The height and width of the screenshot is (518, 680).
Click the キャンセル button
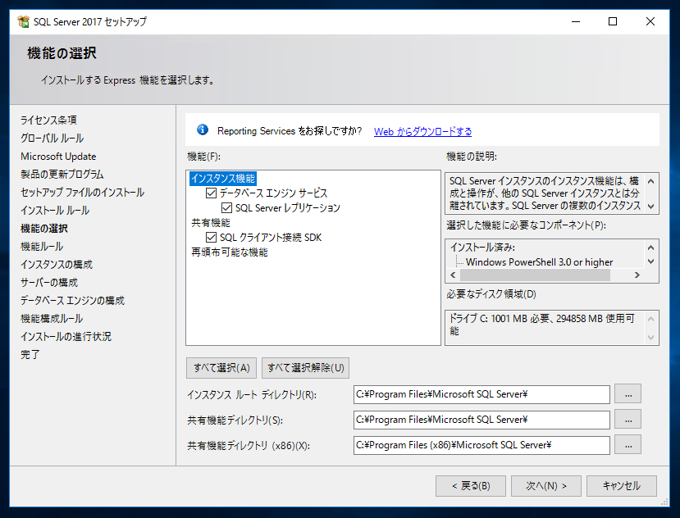point(621,486)
